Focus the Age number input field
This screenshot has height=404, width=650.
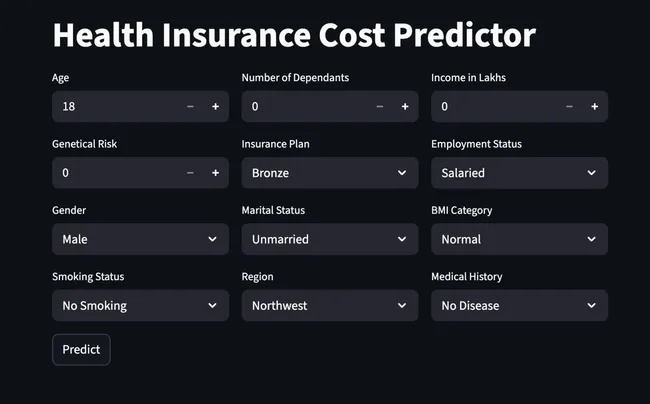[x=115, y=106]
